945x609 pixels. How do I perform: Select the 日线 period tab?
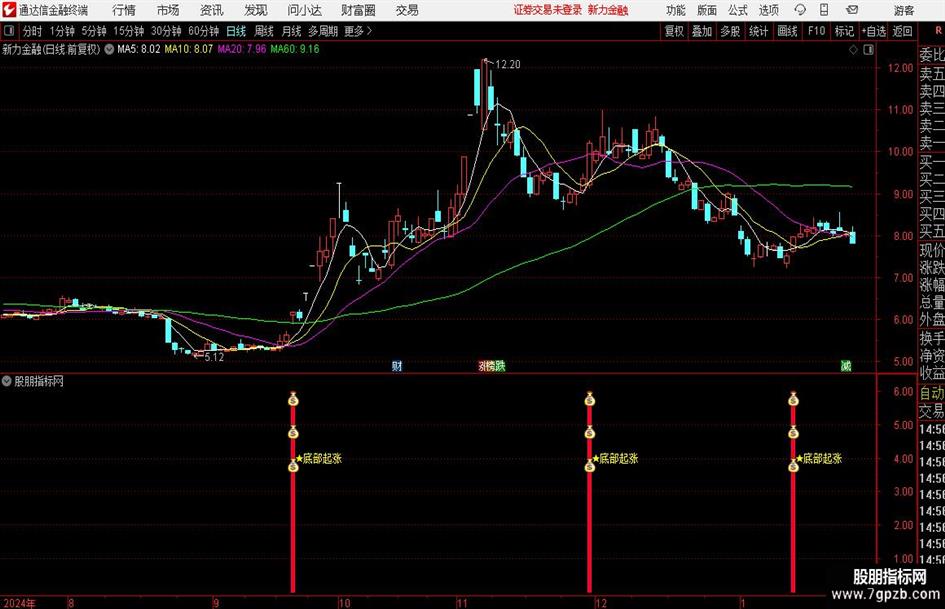[236, 31]
